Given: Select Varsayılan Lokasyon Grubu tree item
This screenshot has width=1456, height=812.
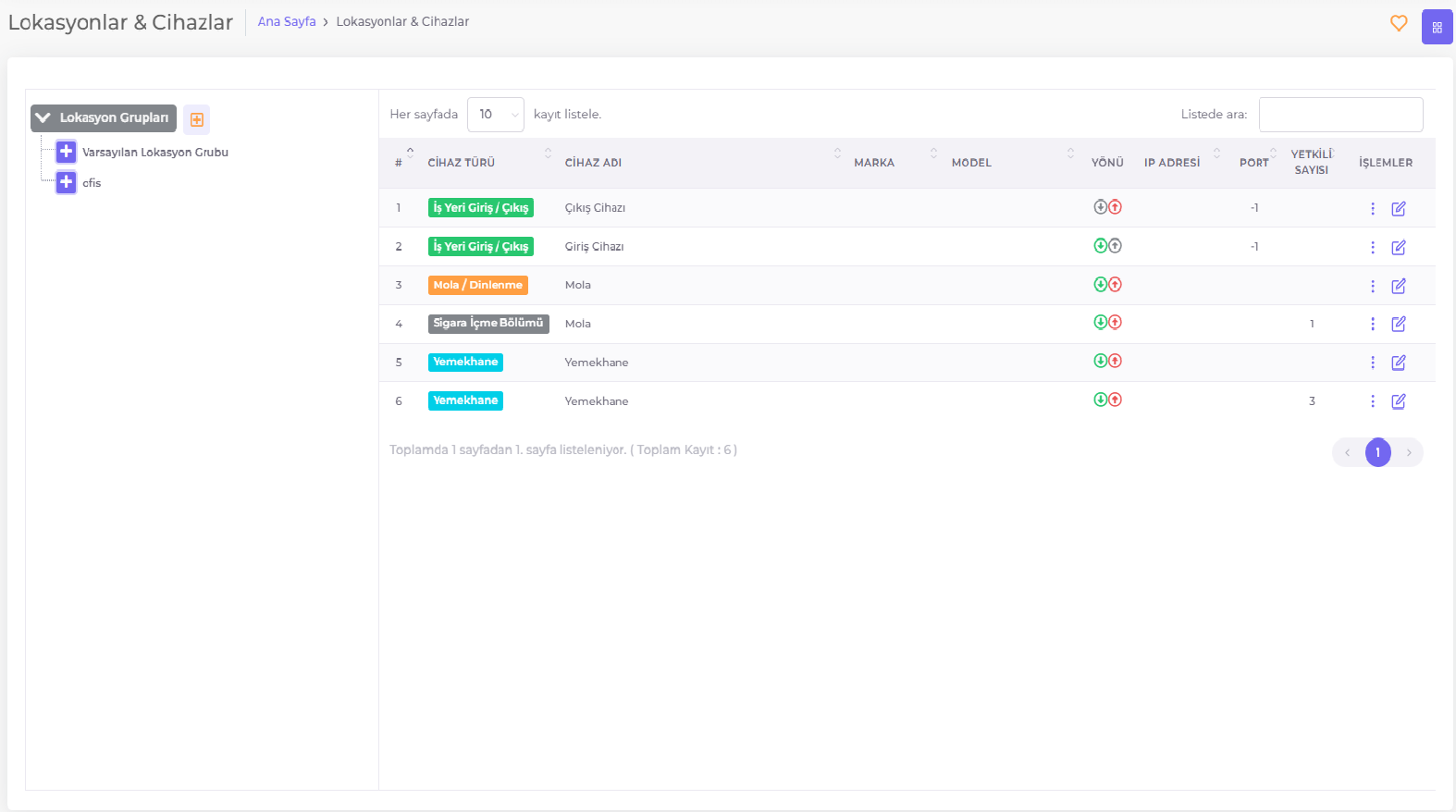Looking at the screenshot, I should click(155, 153).
